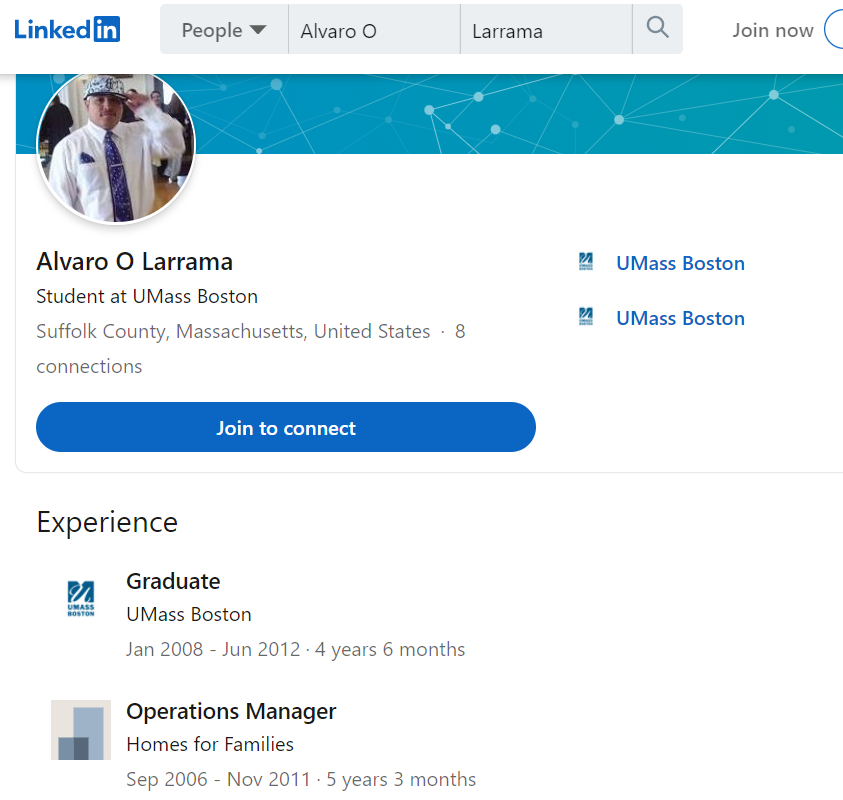Open Homes for Families placeholder company logo

coord(81,730)
